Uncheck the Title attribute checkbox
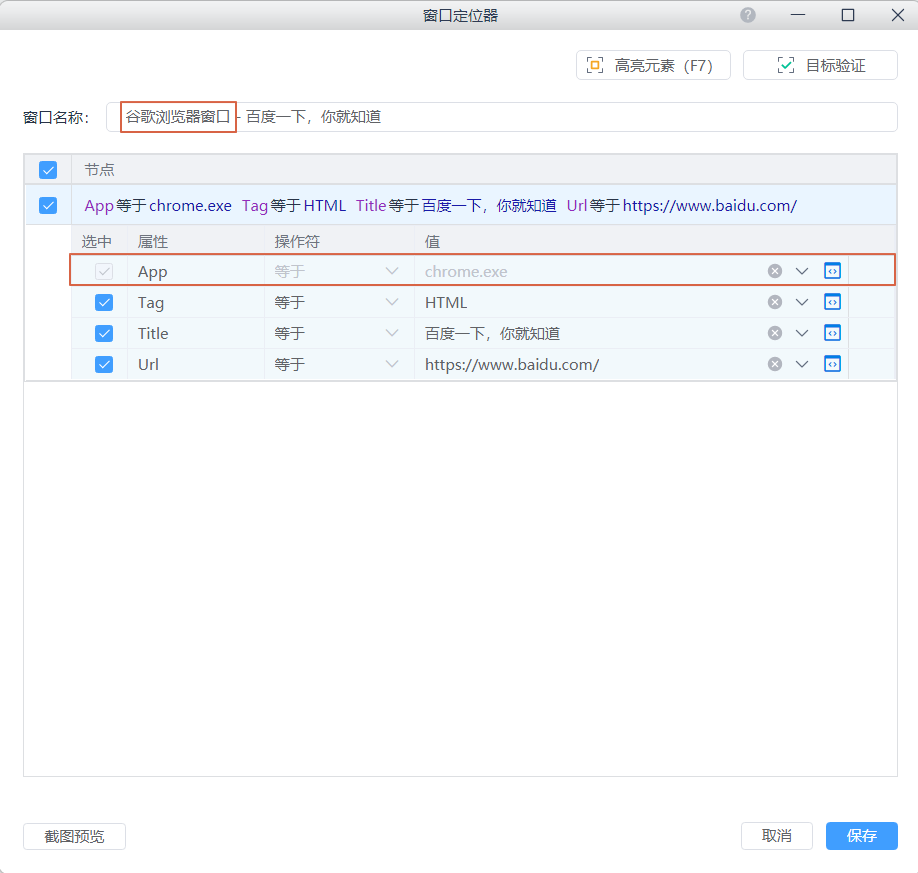This screenshot has height=873, width=918. click(x=104, y=333)
